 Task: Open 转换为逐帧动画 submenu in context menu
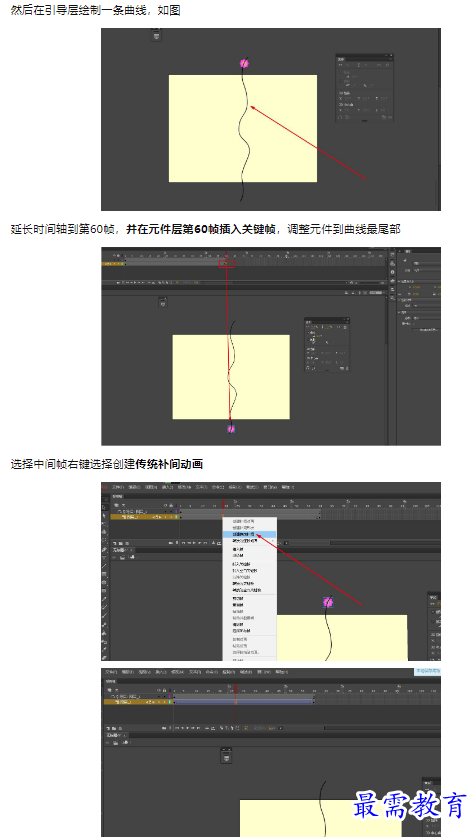[249, 541]
